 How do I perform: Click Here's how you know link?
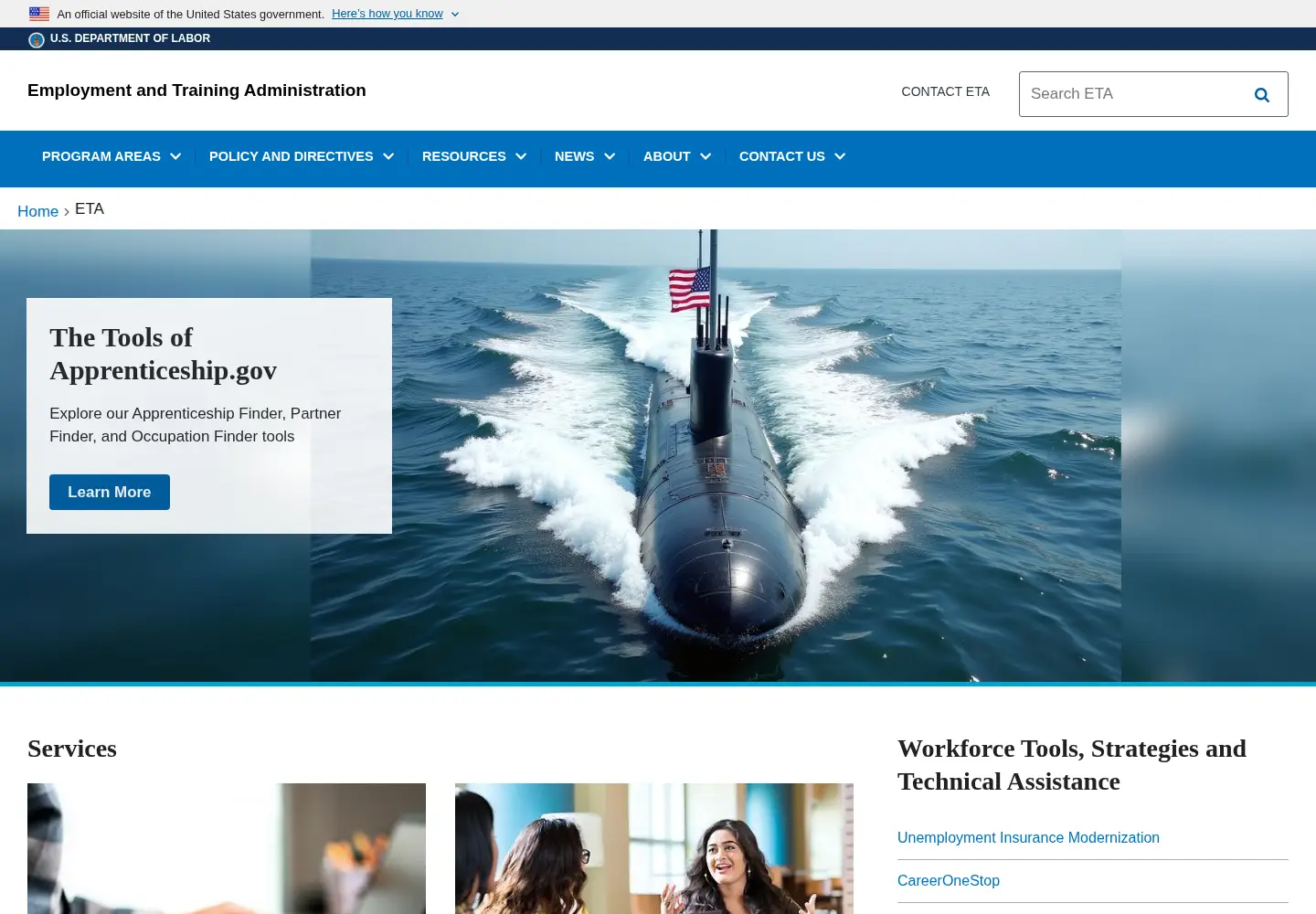pyautogui.click(x=387, y=14)
